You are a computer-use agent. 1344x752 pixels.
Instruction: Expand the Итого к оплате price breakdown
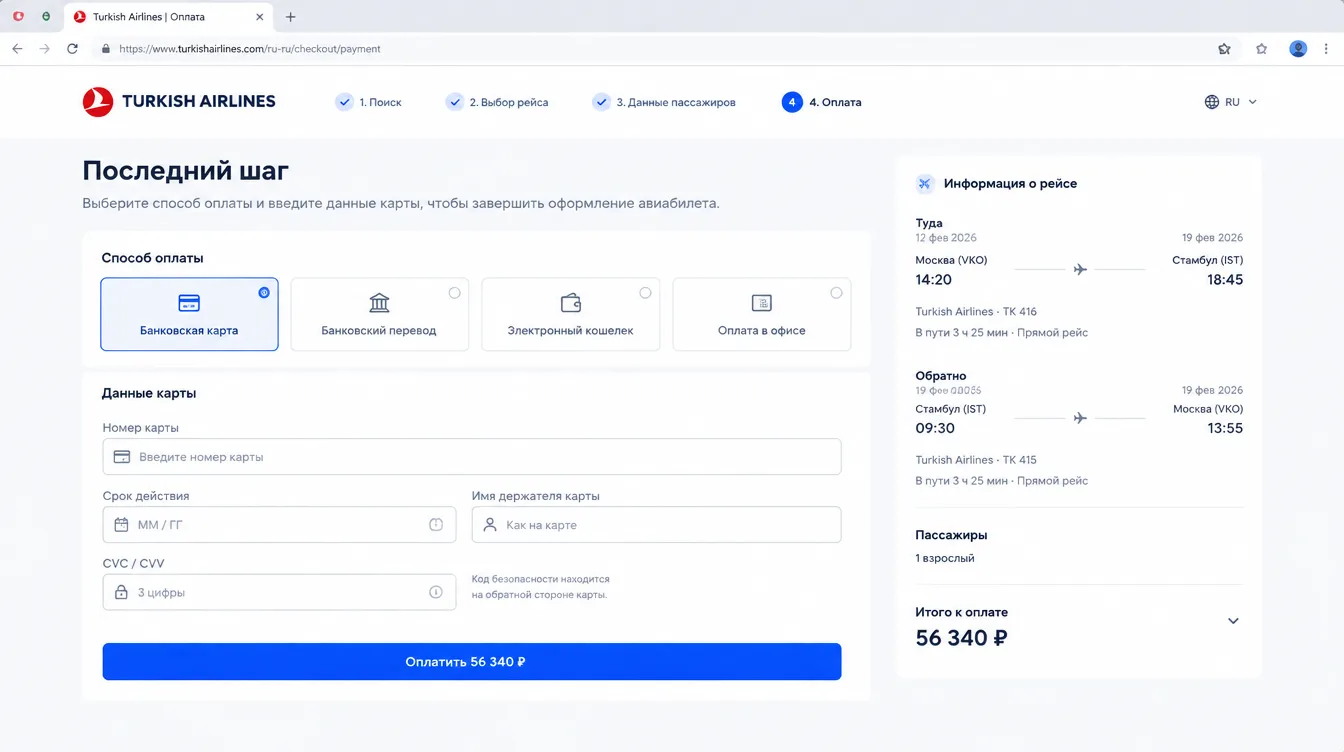[1233, 621]
